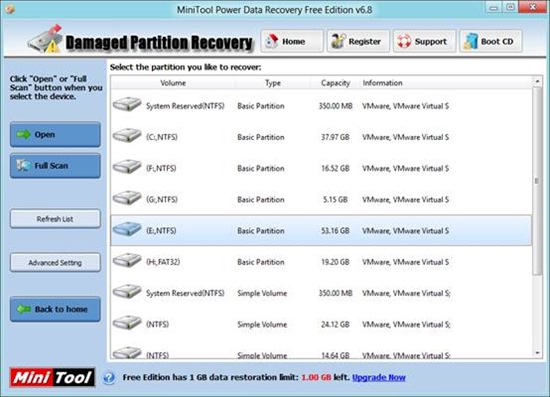Click the drive icon for (C:,NTFS)
550x397 pixels.
coord(127,136)
